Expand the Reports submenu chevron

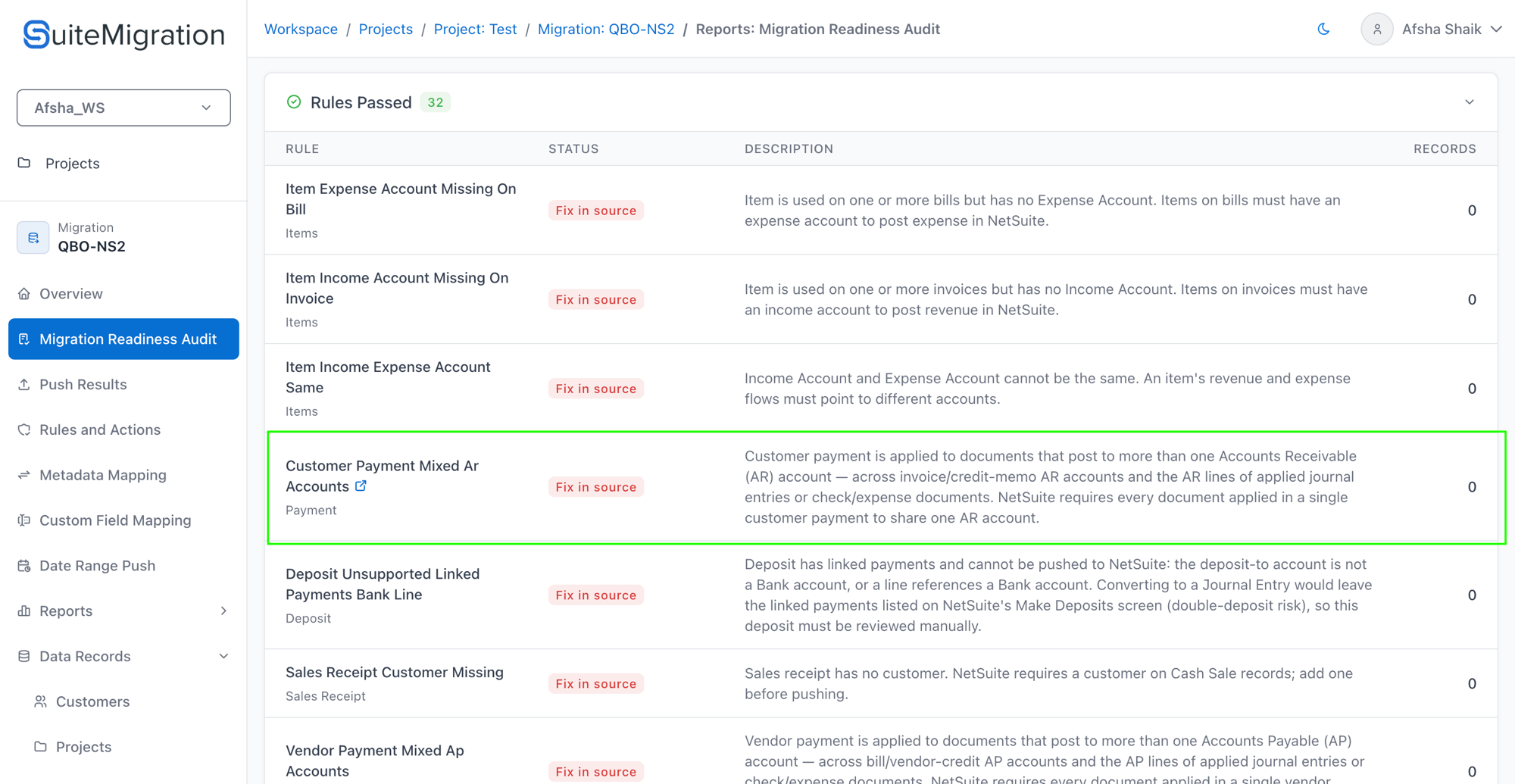[223, 611]
